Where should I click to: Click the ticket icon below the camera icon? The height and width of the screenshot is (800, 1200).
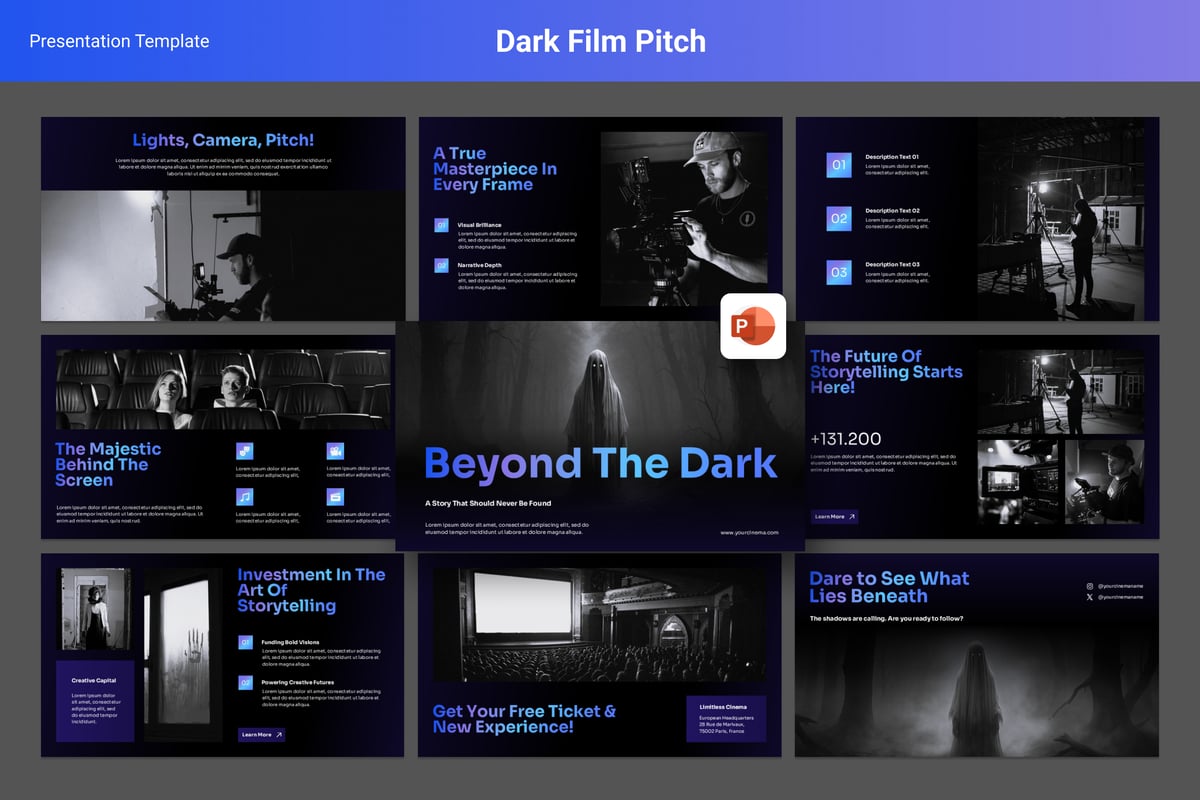click(x=335, y=497)
